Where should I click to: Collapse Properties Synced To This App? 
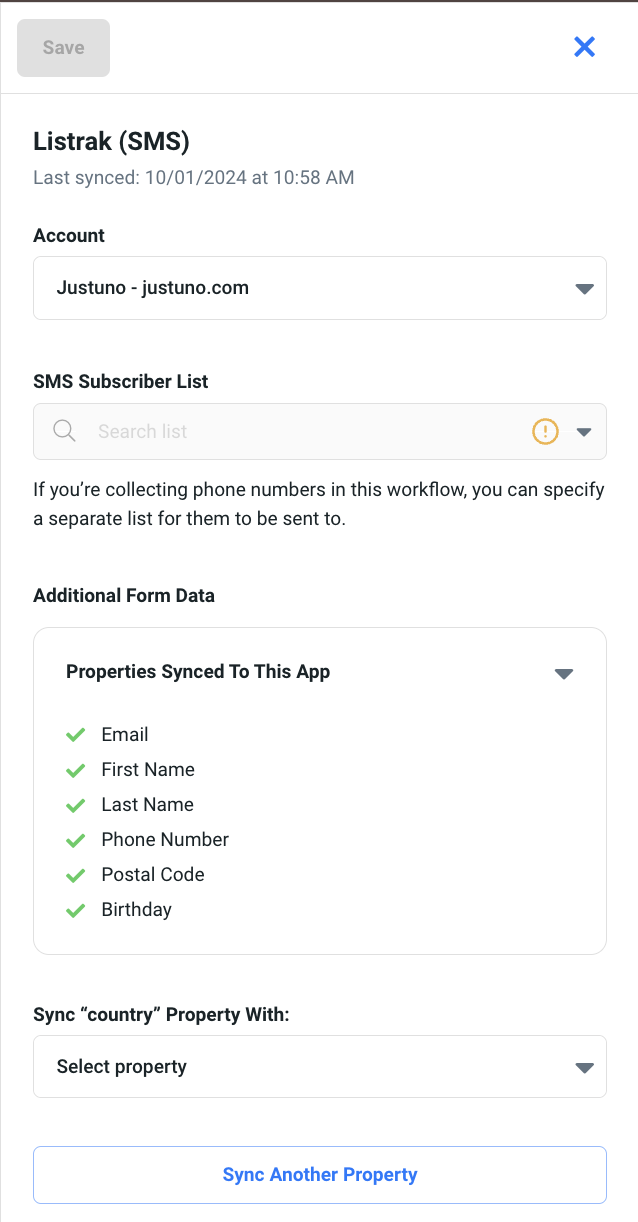pos(564,673)
